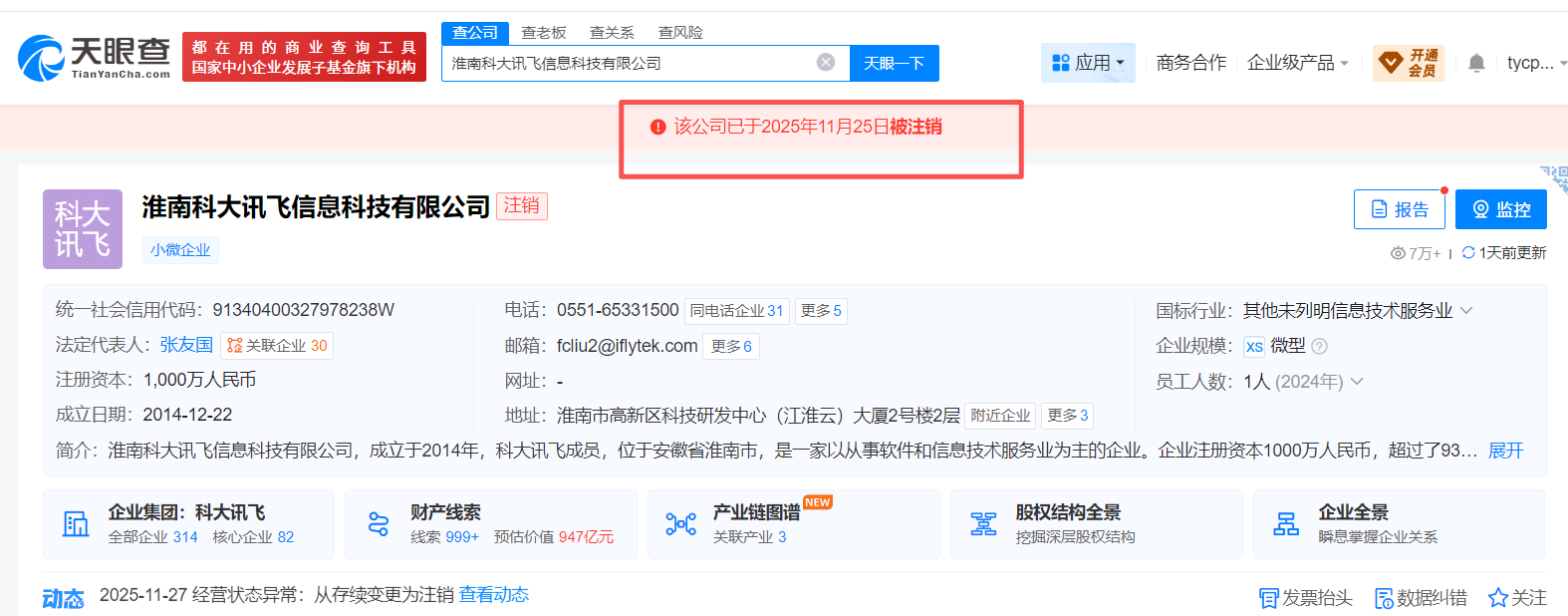The width and height of the screenshot is (1568, 616).
Task: Expand company intro with 展开
Action: [1505, 451]
